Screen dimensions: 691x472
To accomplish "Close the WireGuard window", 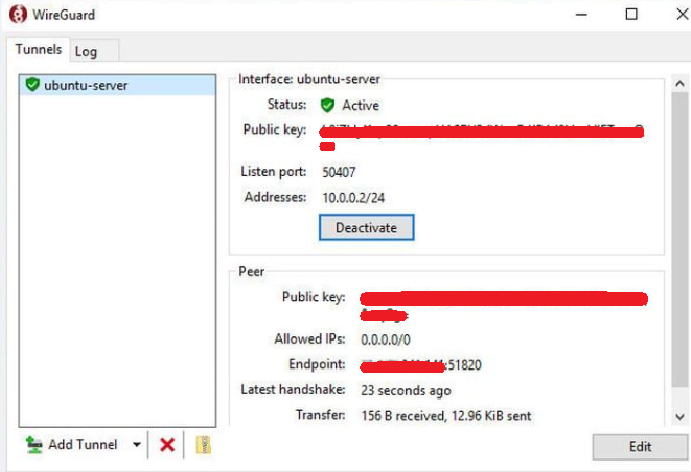I will [x=682, y=14].
